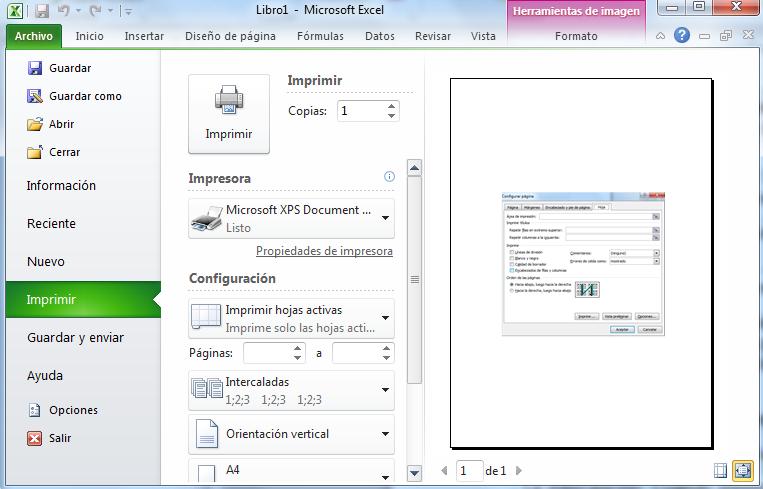Open the Información section
Viewport: 763px width, 489px height.
61,185
